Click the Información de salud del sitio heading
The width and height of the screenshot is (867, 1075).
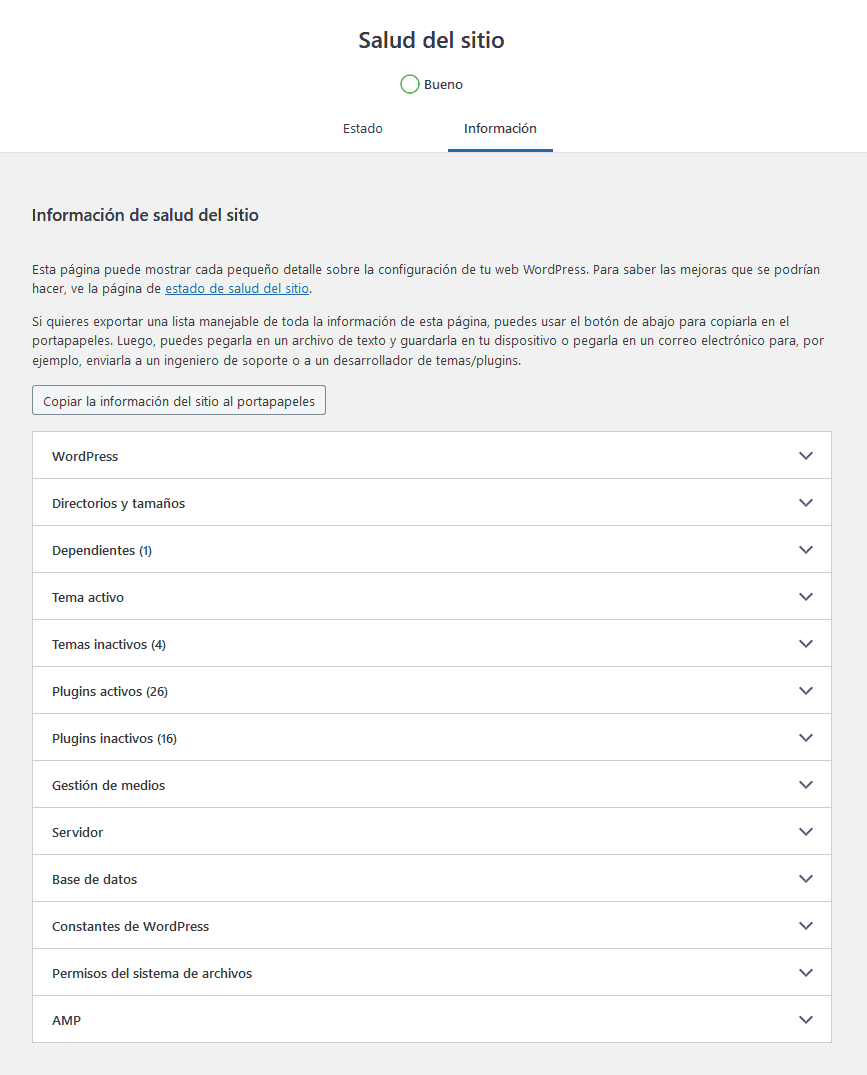pyautogui.click(x=145, y=215)
